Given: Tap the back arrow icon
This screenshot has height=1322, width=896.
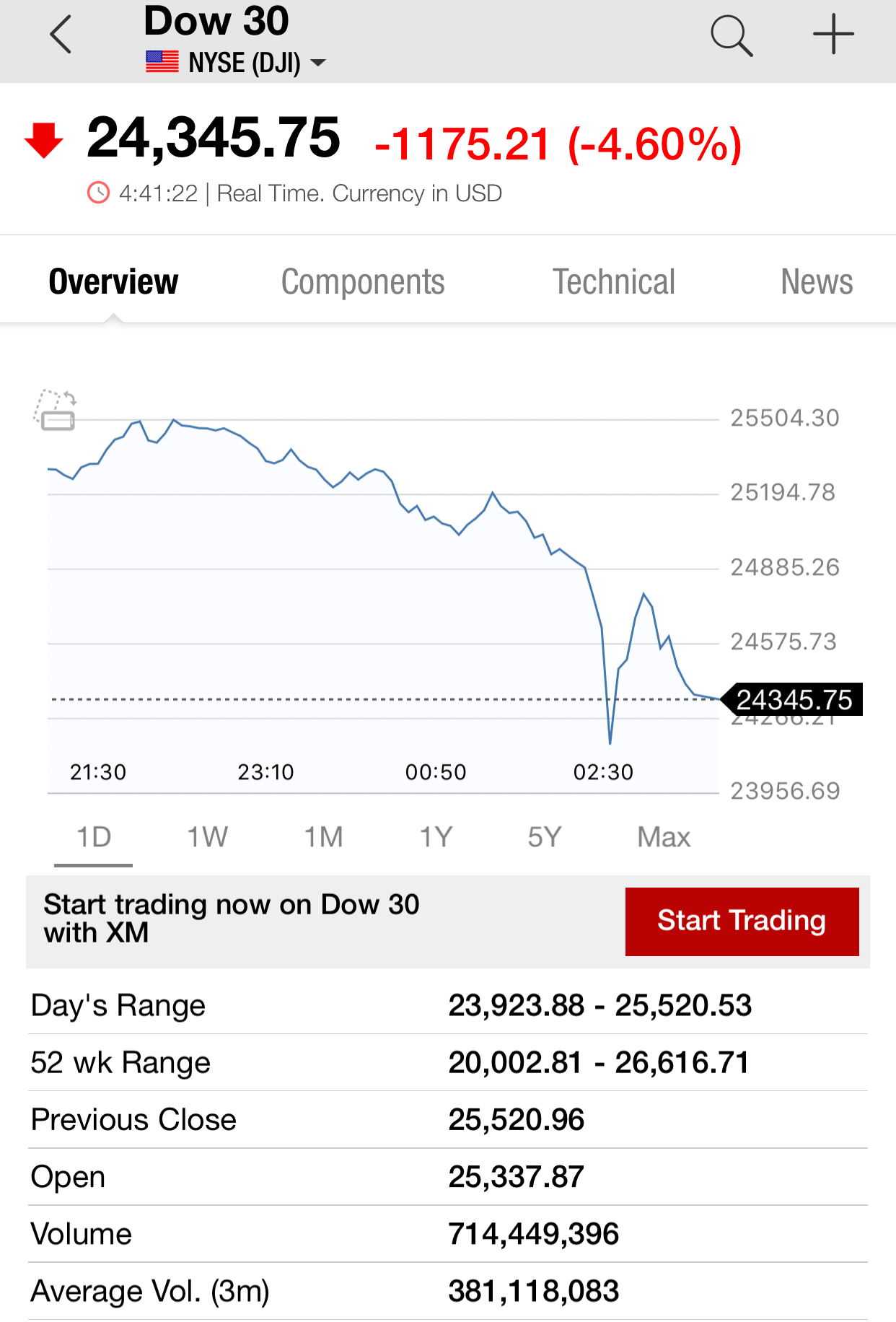Looking at the screenshot, I should [x=61, y=35].
